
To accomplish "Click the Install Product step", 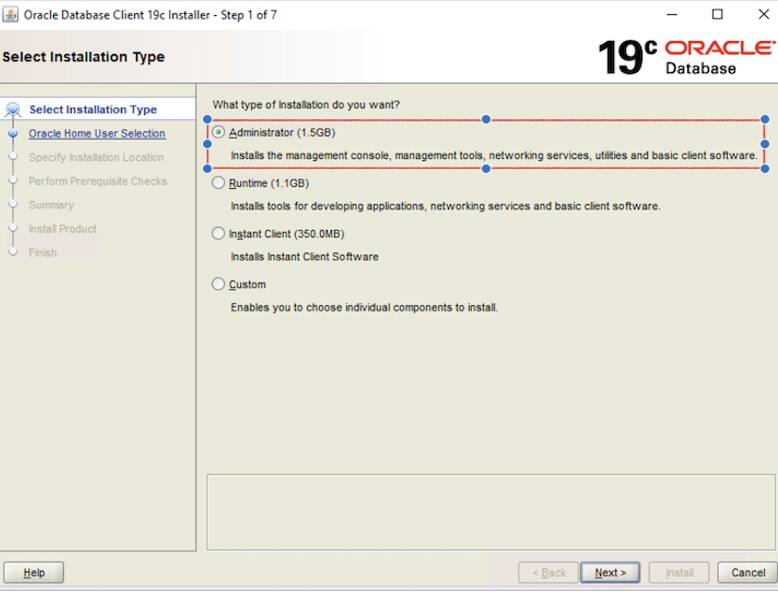I will pyautogui.click(x=63, y=229).
